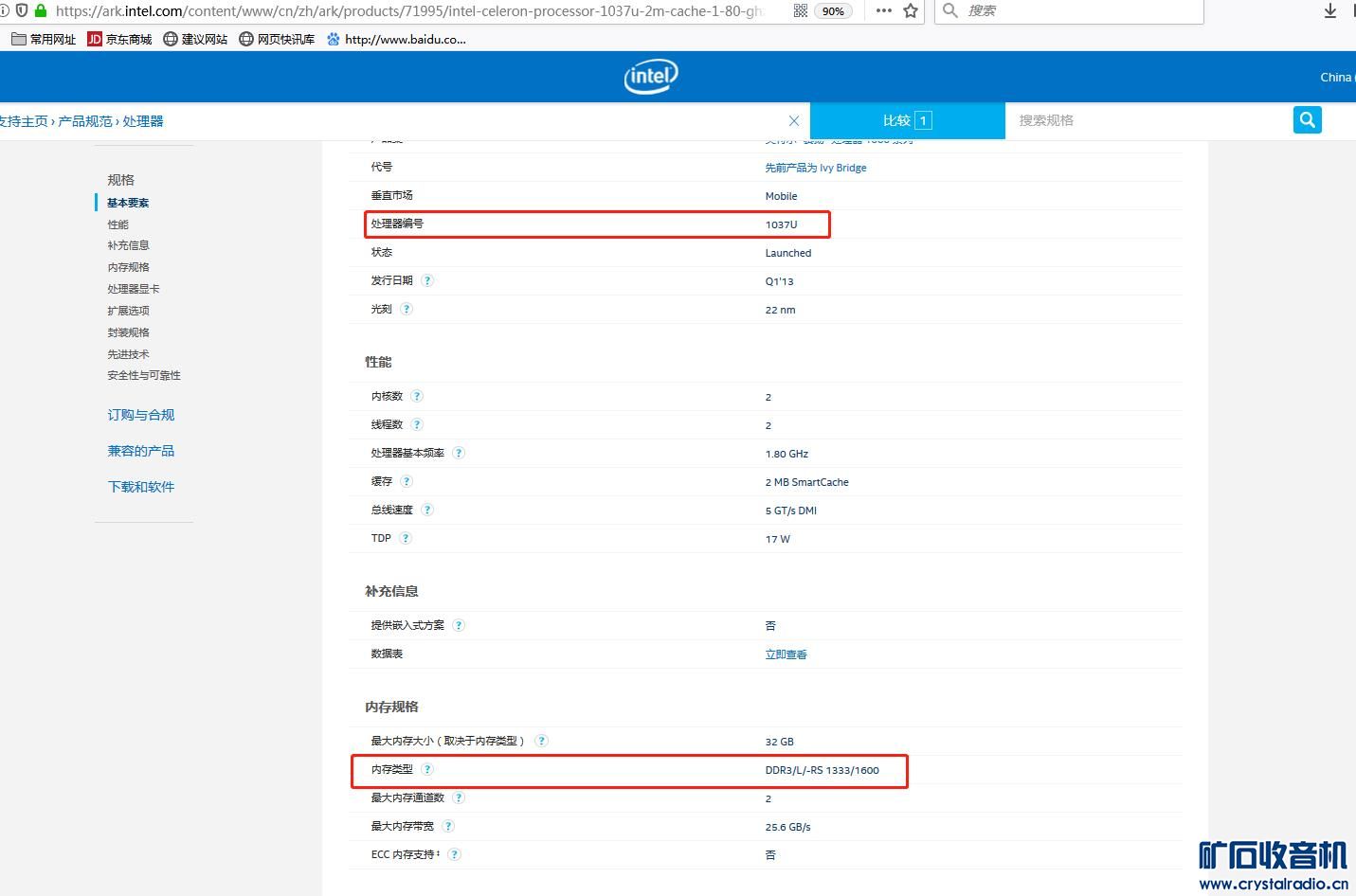
Task: Click the memory bandwidth value 25.6 GB/s
Action: pyautogui.click(x=788, y=827)
